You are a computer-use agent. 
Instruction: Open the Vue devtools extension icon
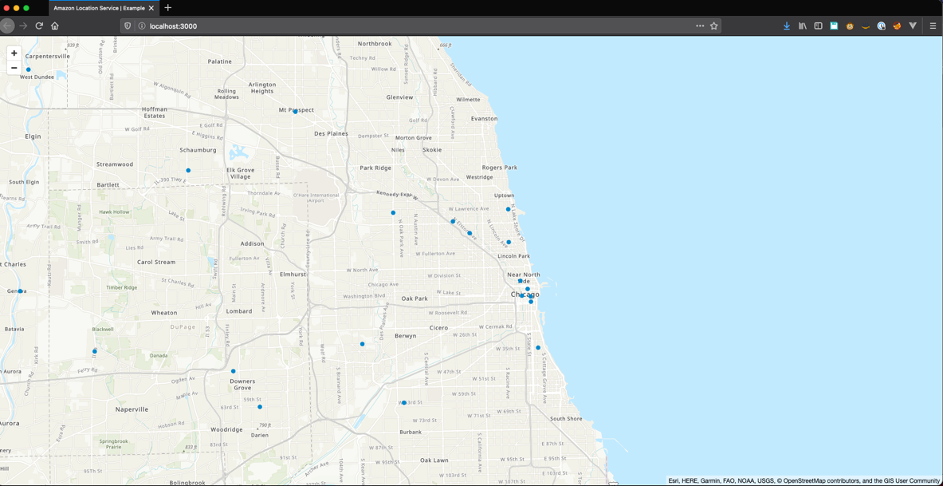912,26
